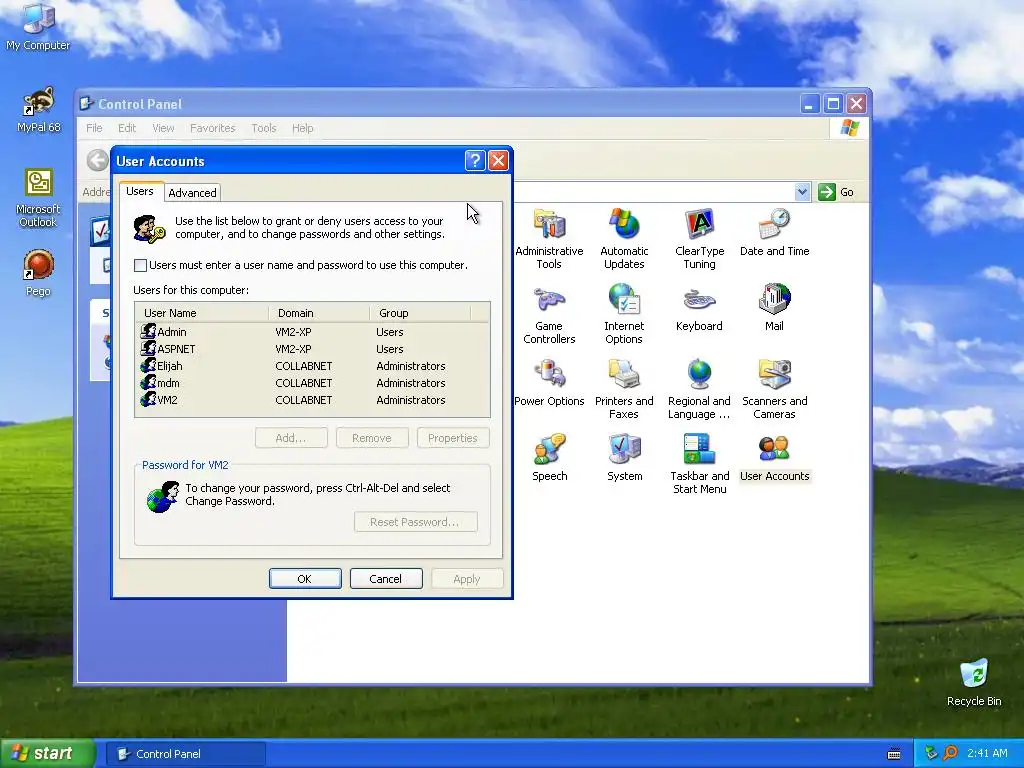Sort by Domain column header
This screenshot has width=1024, height=768.
[x=319, y=313]
